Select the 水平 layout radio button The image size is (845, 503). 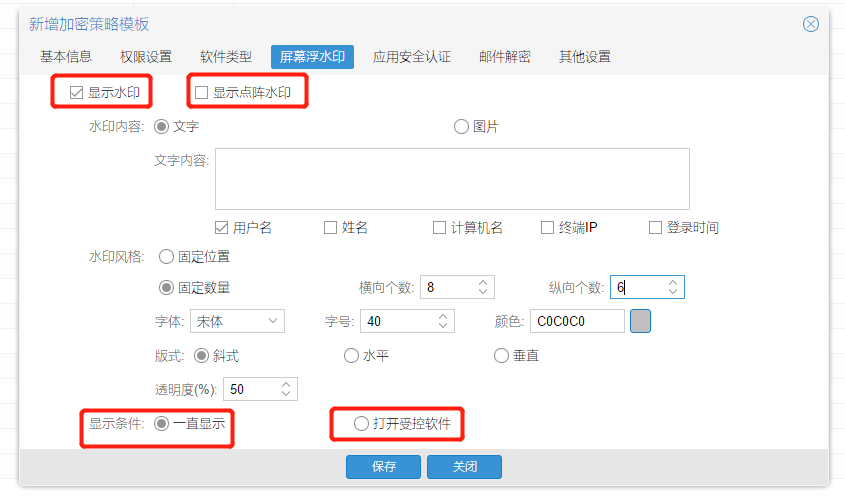[x=351, y=355]
